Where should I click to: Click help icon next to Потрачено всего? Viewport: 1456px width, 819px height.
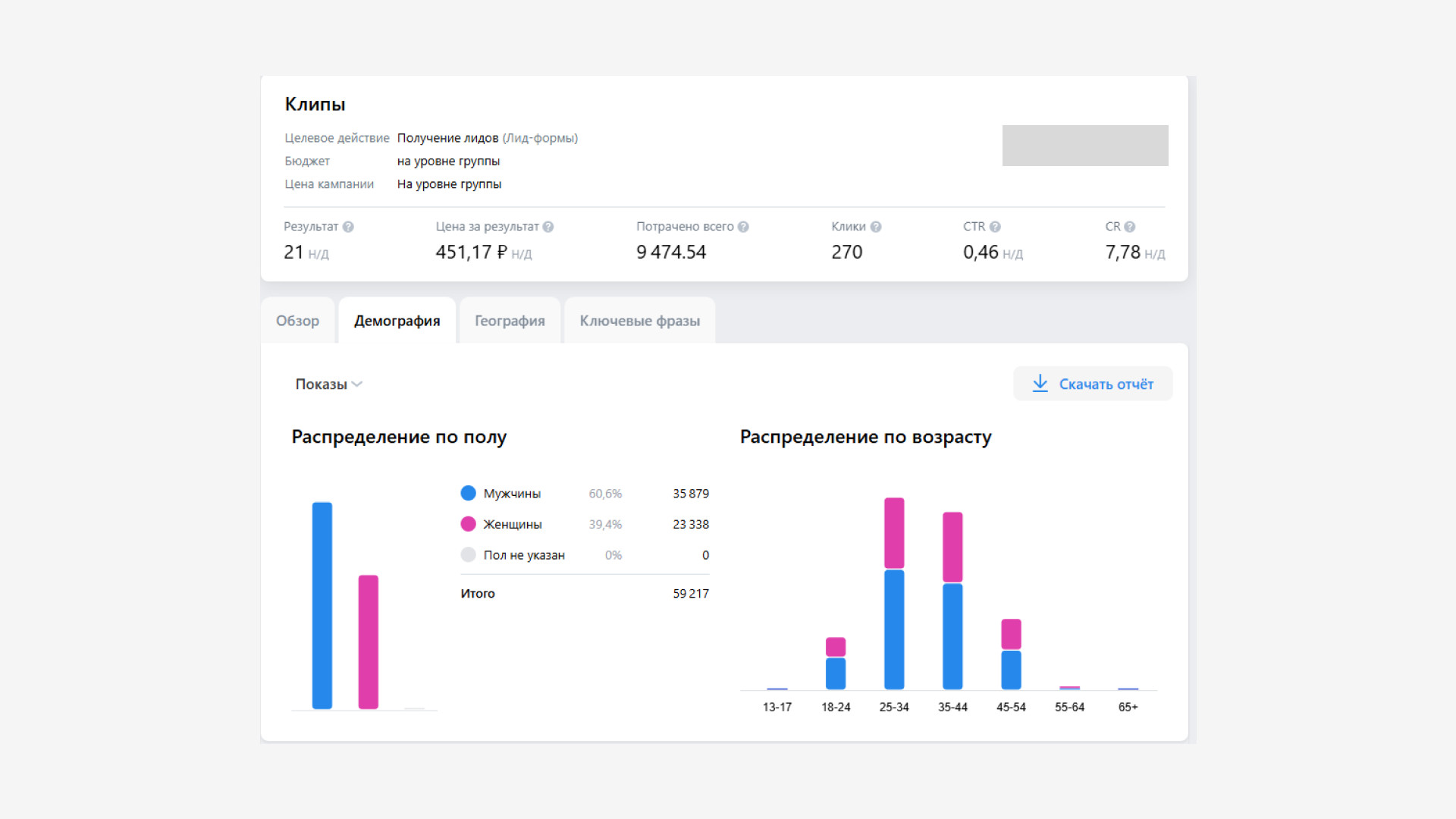(743, 227)
